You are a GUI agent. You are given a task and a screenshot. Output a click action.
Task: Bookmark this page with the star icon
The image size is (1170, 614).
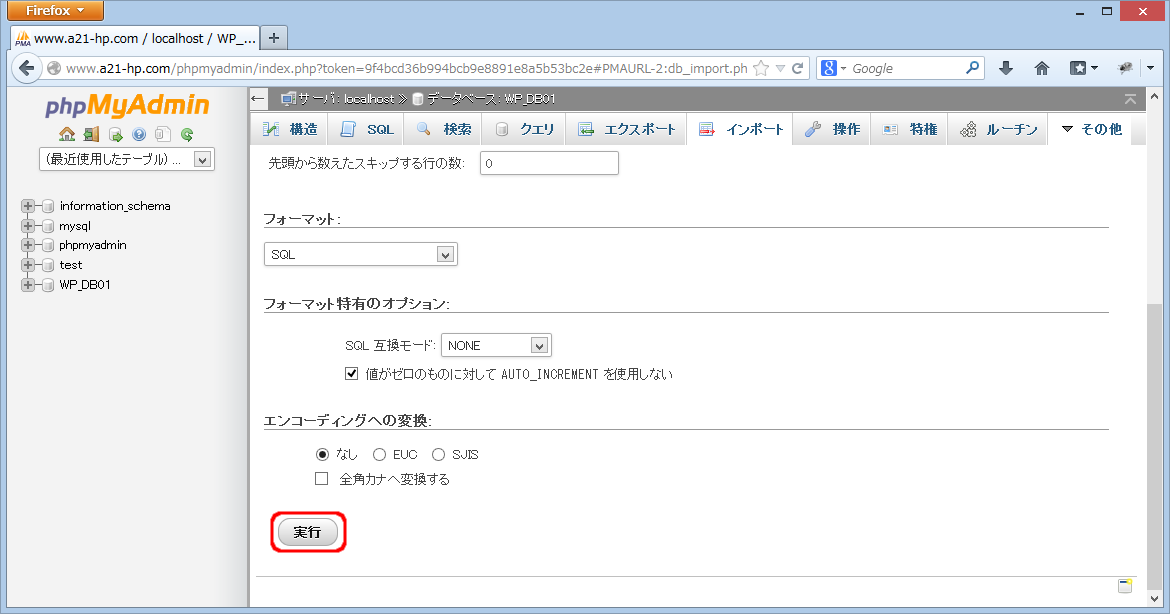761,69
